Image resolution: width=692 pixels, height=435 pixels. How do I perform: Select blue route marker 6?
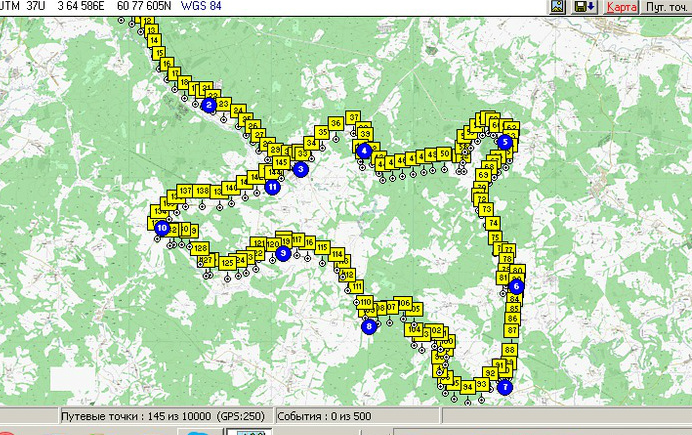coord(516,286)
